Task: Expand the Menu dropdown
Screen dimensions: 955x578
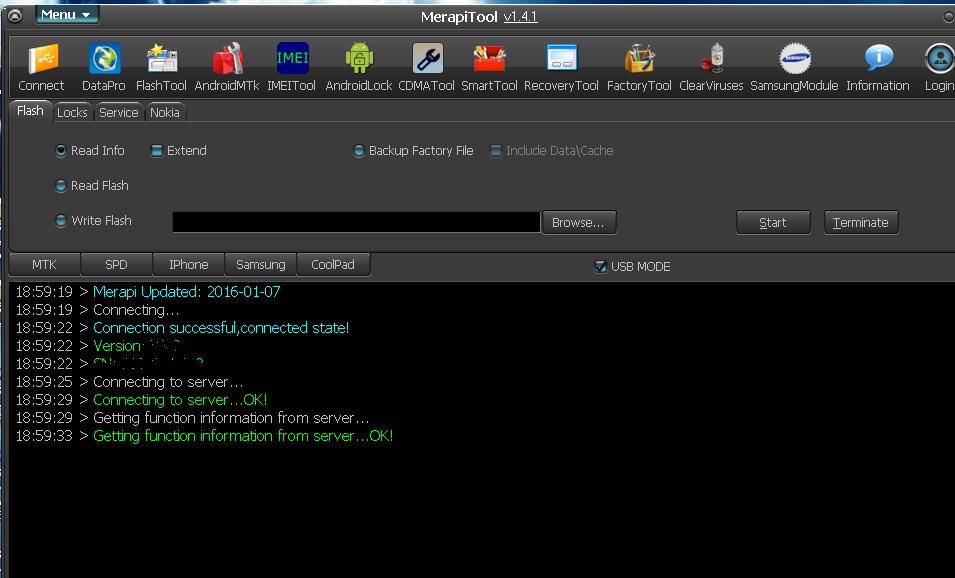Action: click(67, 15)
